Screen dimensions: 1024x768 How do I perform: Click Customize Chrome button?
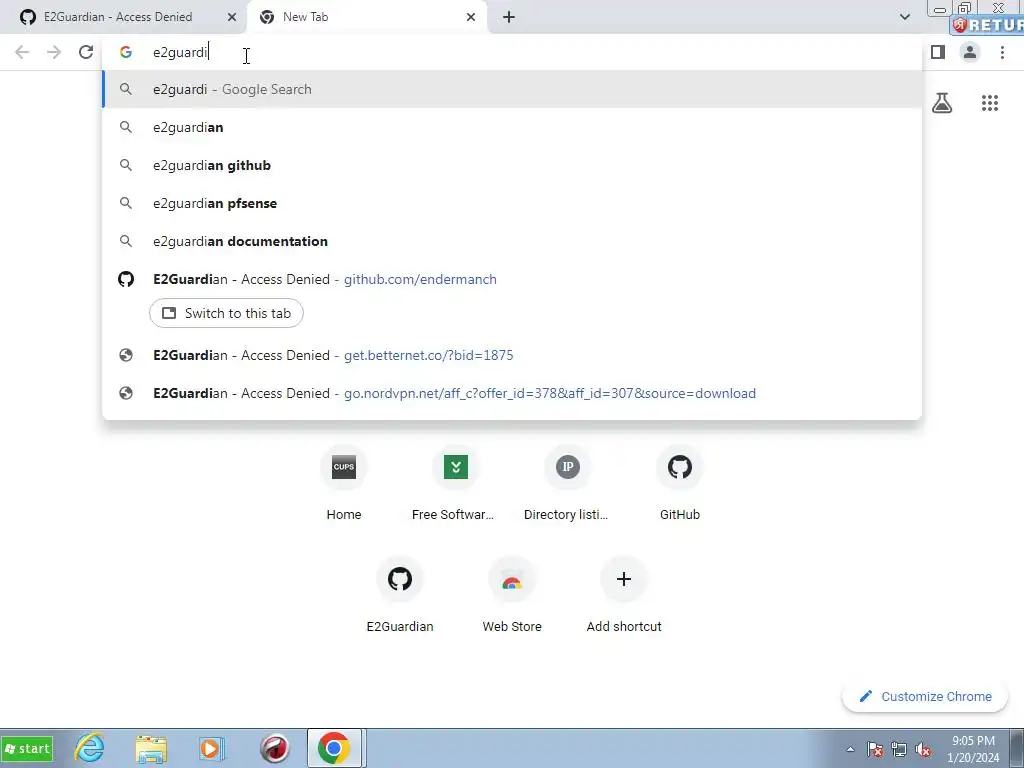(x=925, y=696)
